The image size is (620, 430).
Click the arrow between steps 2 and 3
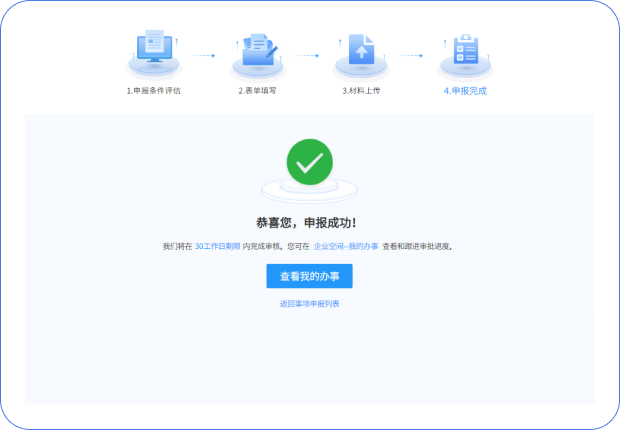click(308, 56)
